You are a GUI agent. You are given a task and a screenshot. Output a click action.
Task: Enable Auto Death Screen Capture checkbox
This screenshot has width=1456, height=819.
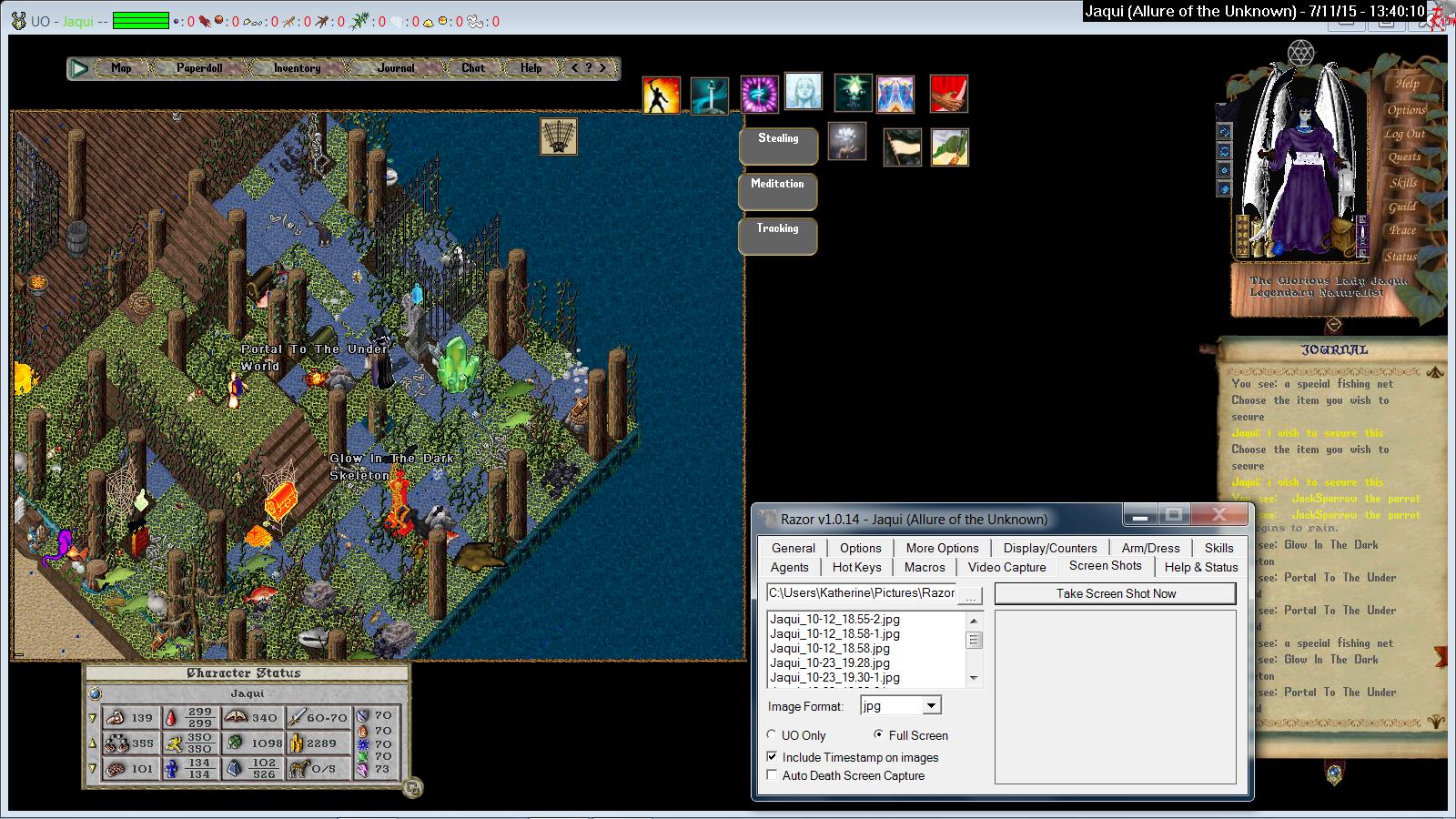pyautogui.click(x=773, y=775)
